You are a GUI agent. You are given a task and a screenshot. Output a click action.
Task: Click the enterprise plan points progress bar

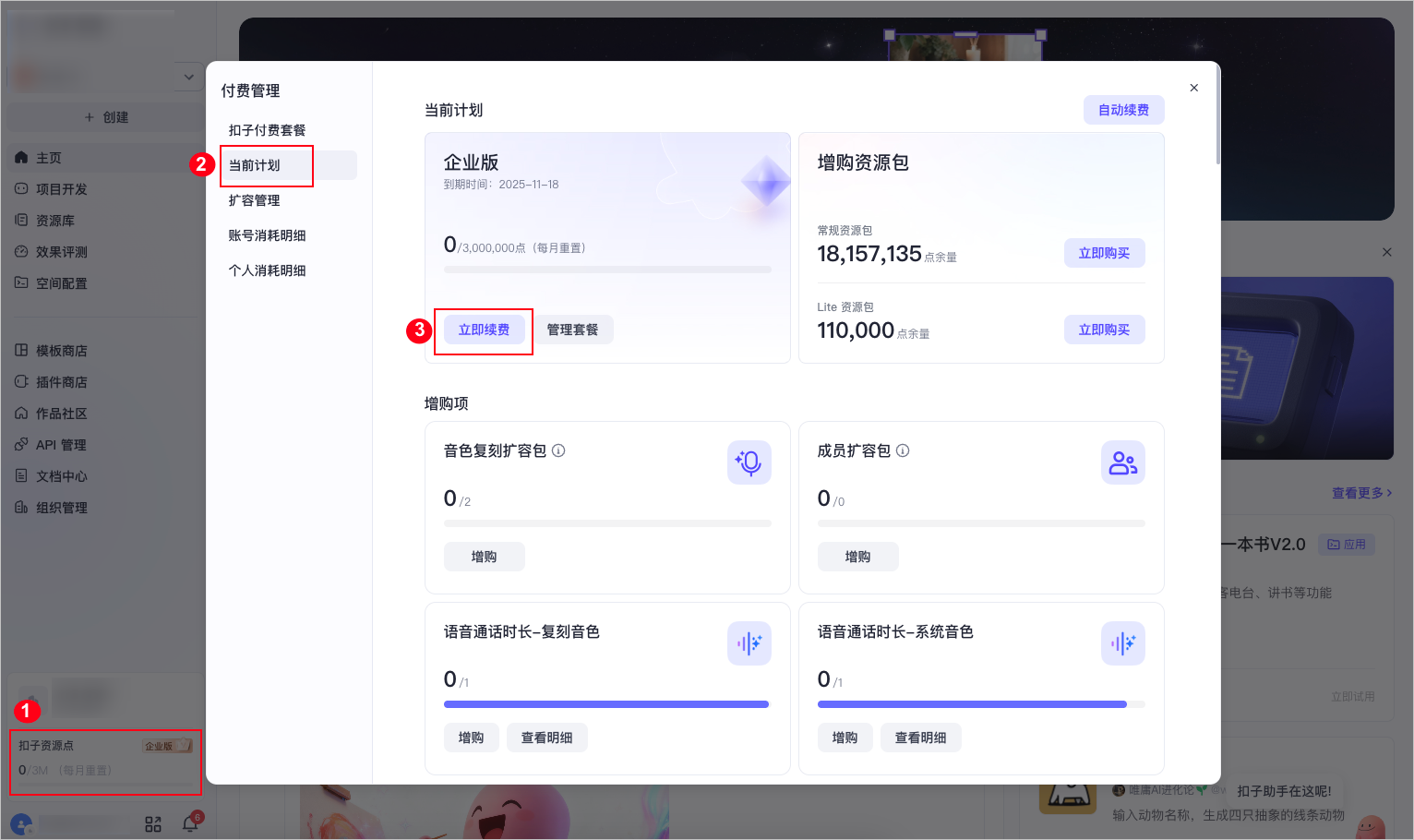pyautogui.click(x=607, y=270)
